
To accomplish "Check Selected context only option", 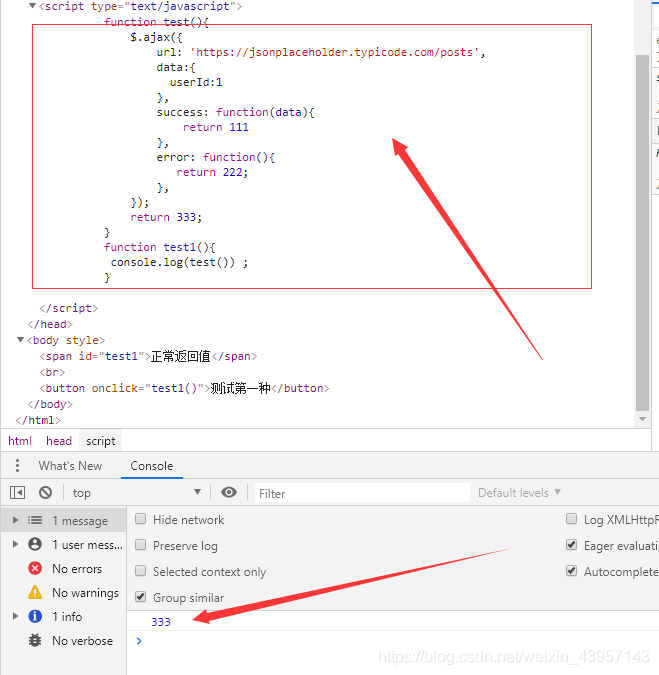I will click(x=140, y=571).
